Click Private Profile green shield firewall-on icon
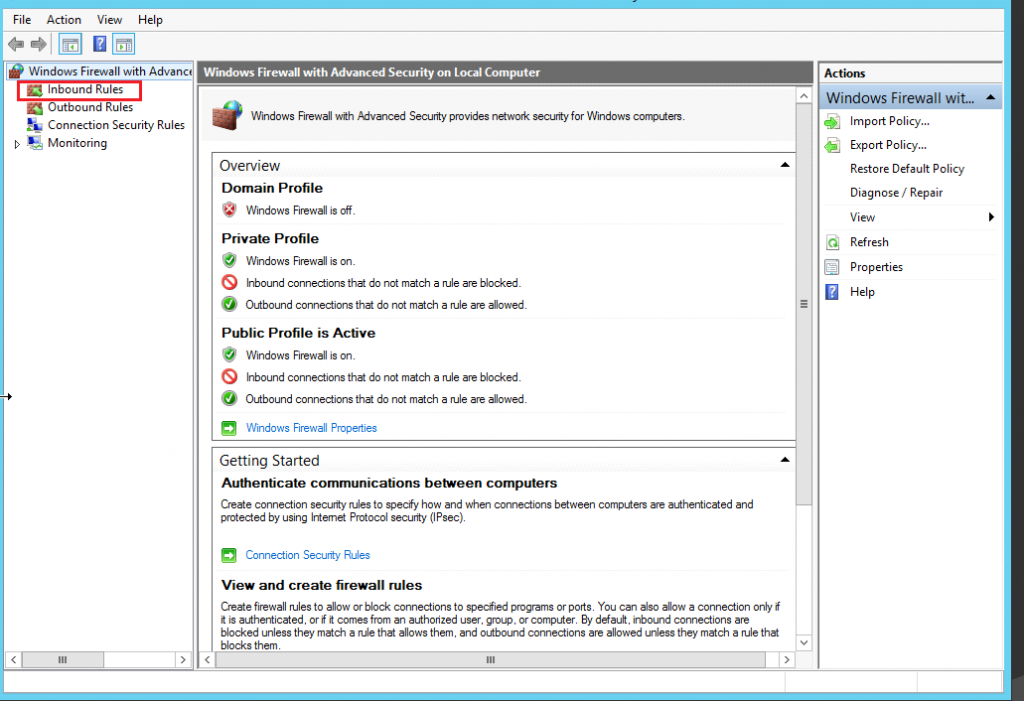 229,260
